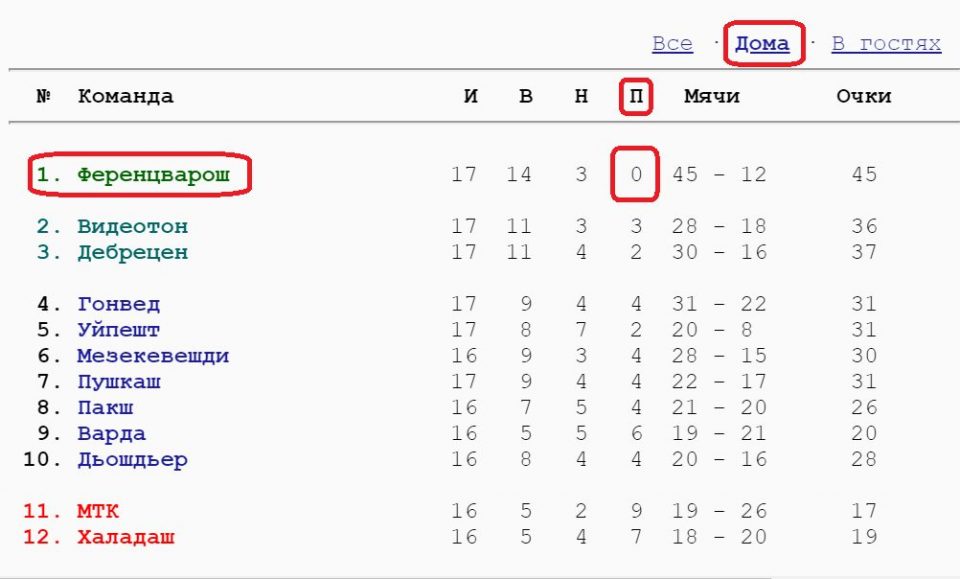Select the Дома tab
960x579 pixels.
tap(762, 44)
